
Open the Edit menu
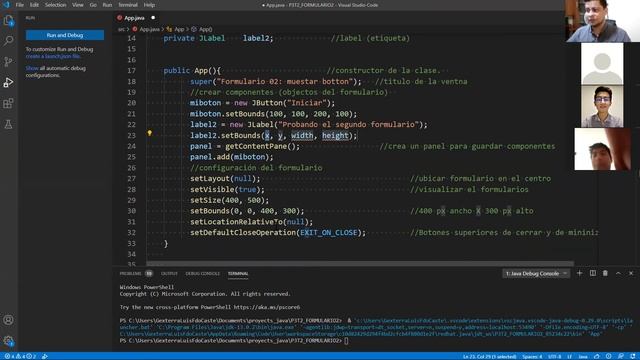coord(34,5)
